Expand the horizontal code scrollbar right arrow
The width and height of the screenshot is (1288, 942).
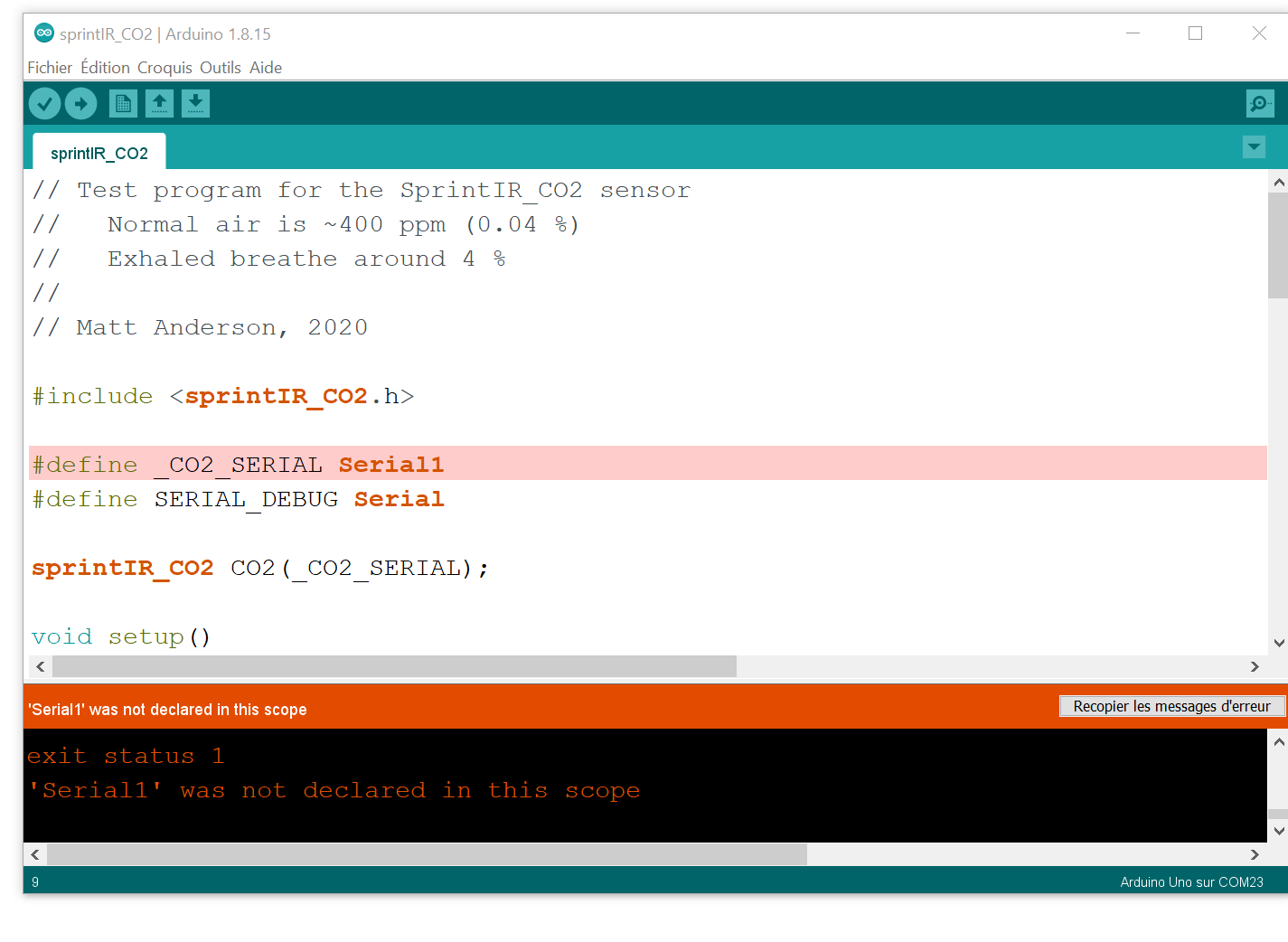pos(1255,666)
